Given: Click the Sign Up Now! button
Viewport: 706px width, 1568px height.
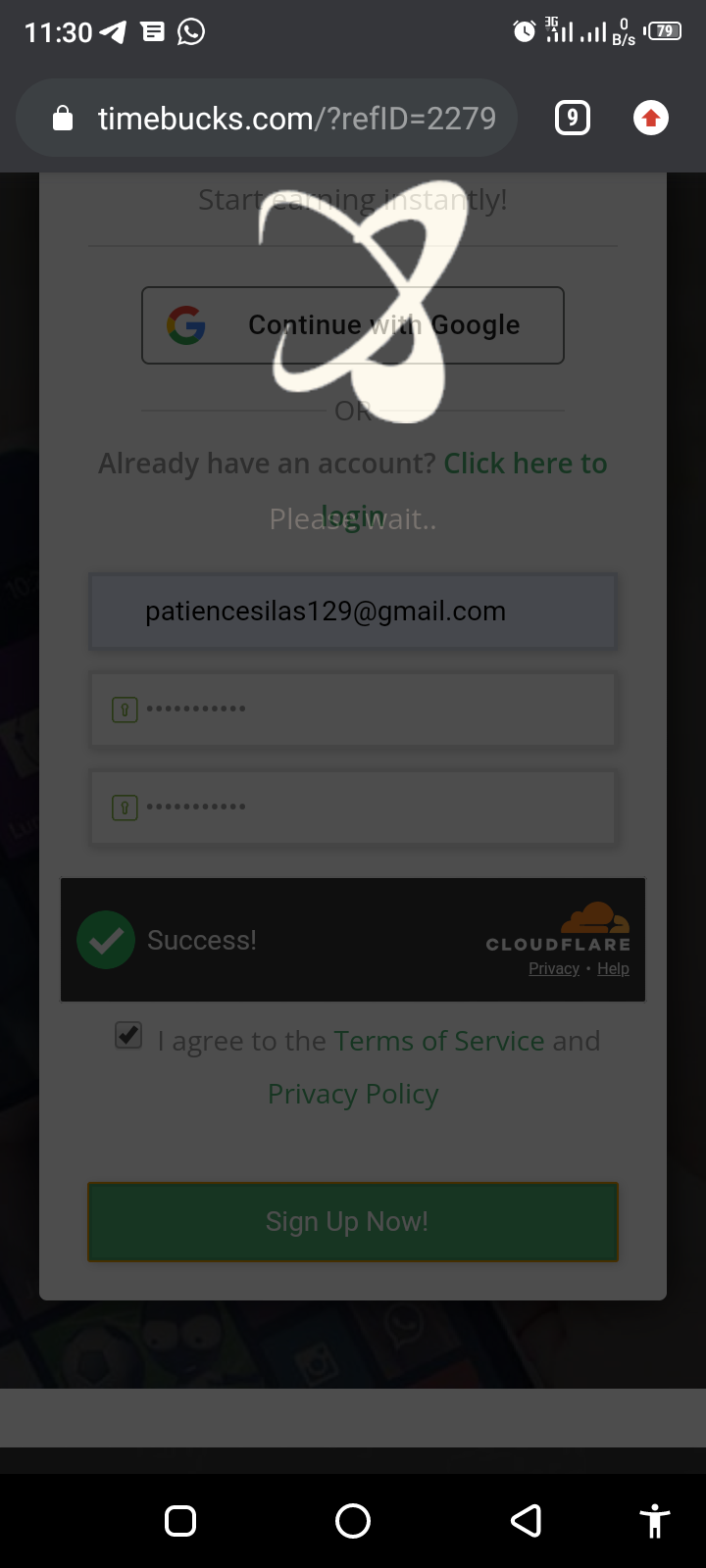Looking at the screenshot, I should (x=353, y=1222).
